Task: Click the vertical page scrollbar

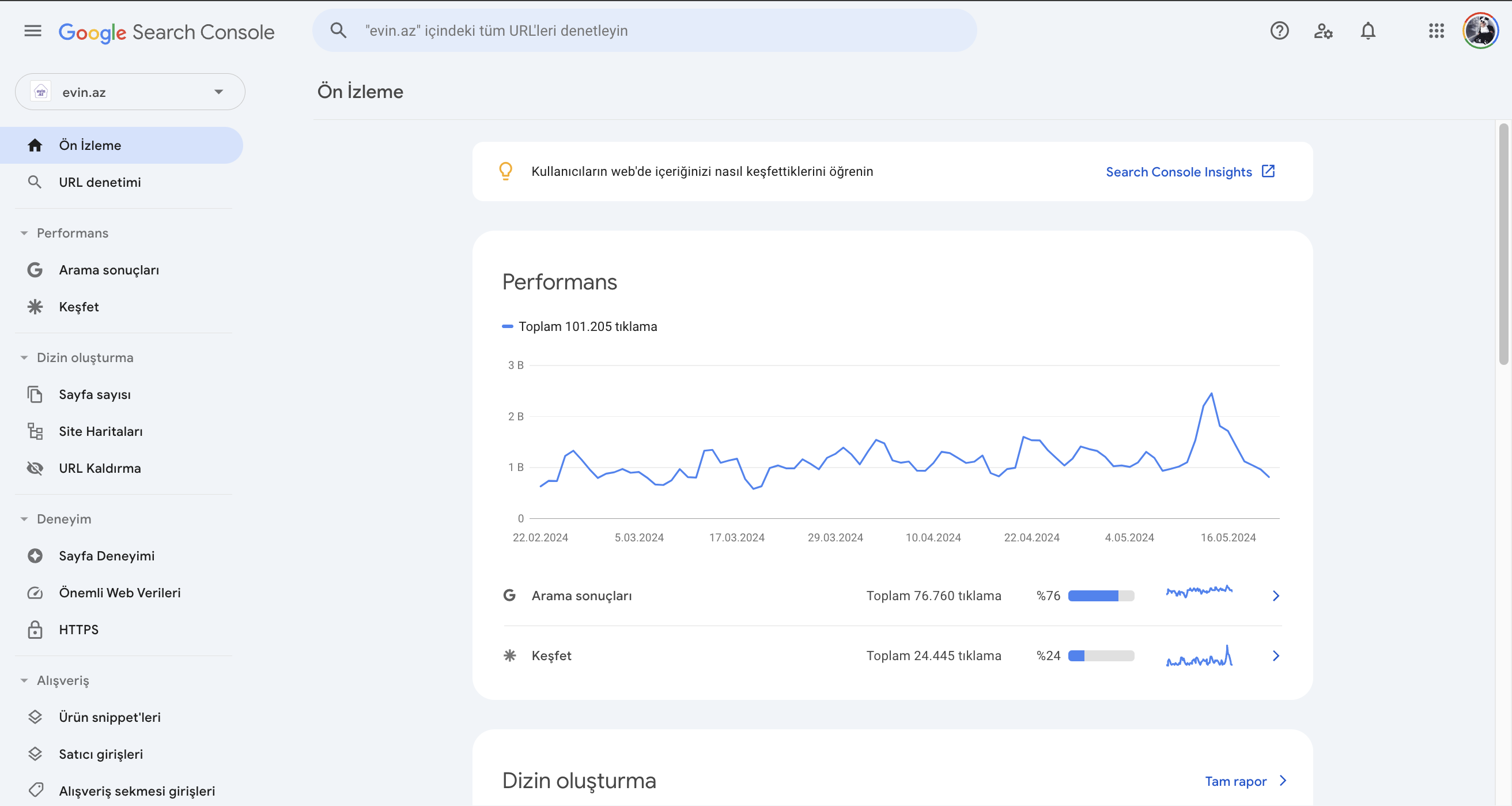Action: tap(1504, 244)
